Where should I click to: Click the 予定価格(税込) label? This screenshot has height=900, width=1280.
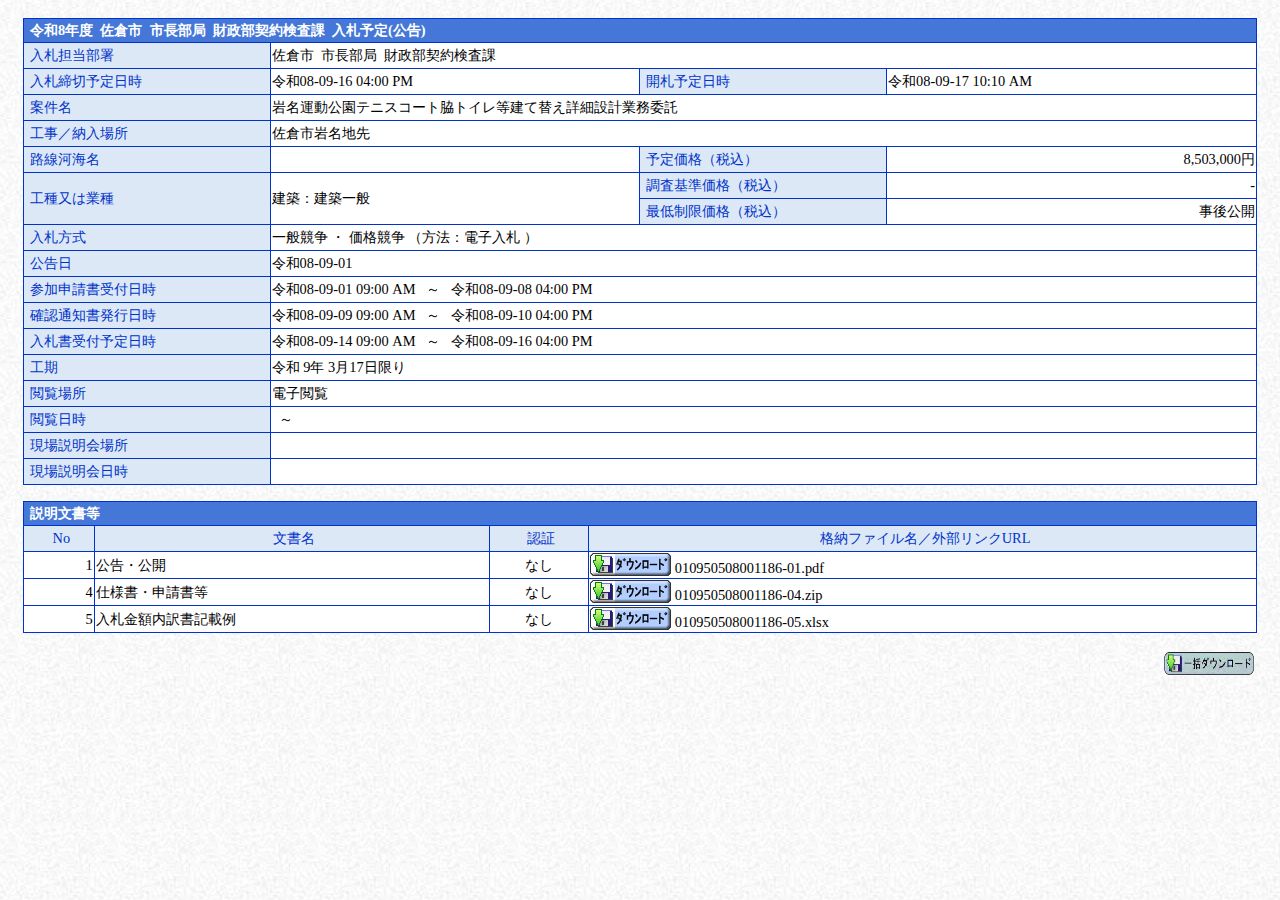pyautogui.click(x=763, y=159)
